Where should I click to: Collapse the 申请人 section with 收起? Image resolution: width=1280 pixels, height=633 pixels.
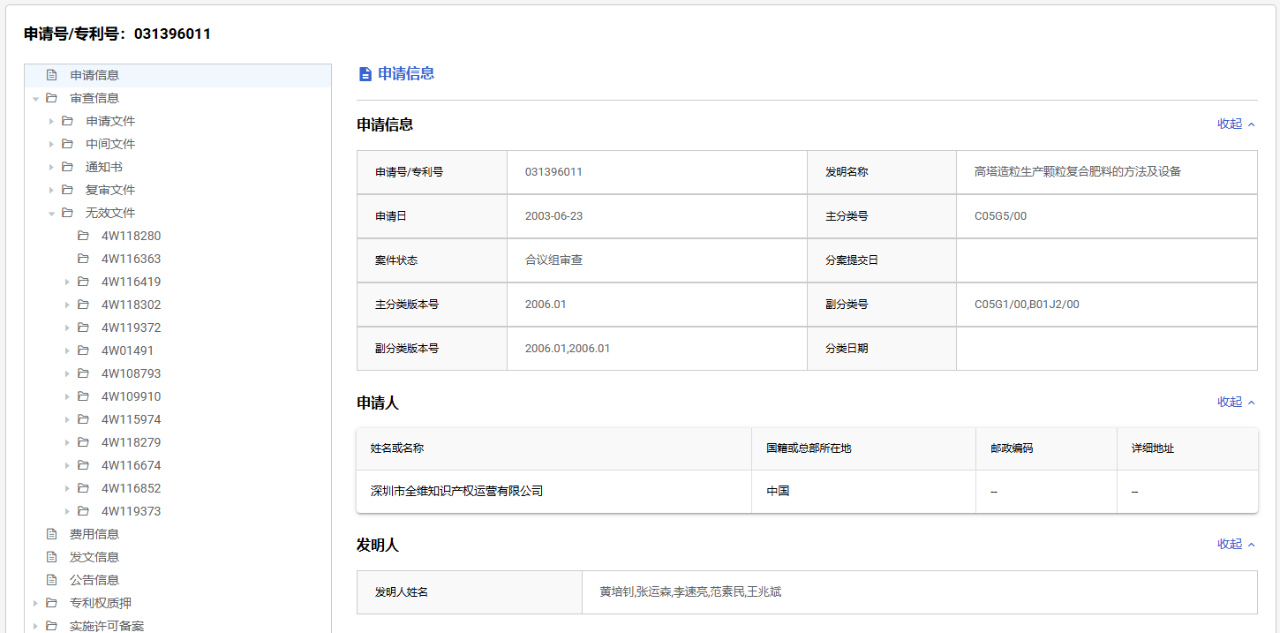coord(1236,402)
